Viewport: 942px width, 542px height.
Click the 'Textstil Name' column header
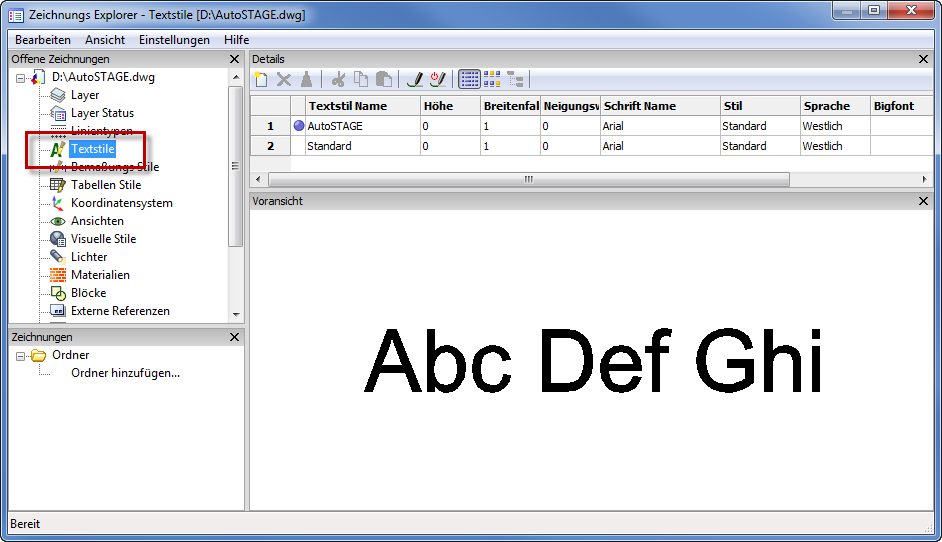[347, 106]
